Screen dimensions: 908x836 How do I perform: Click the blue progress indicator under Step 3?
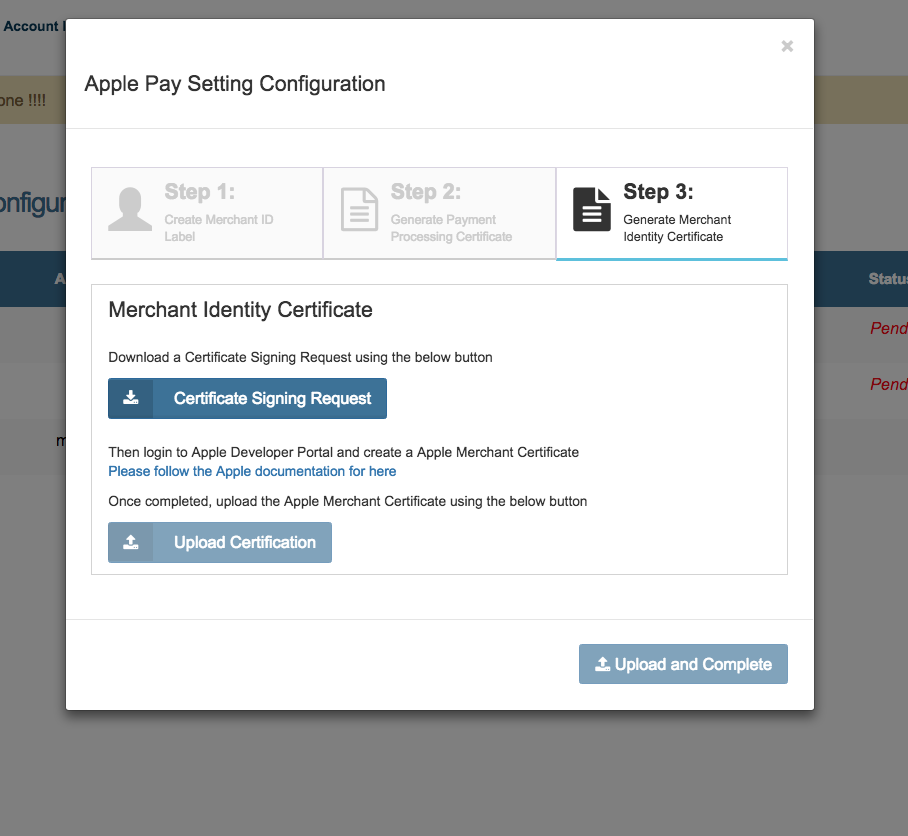point(671,258)
